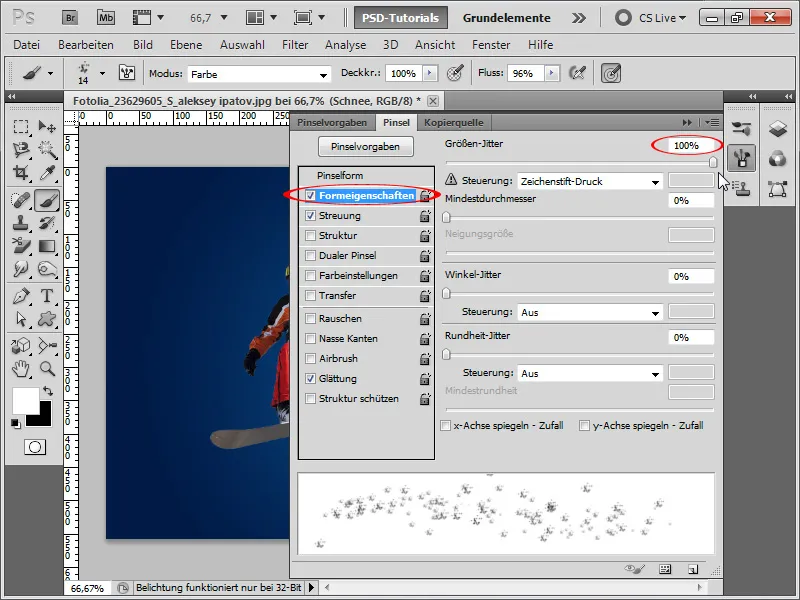Select the History Brush tool
800x600 pixels.
(47, 223)
